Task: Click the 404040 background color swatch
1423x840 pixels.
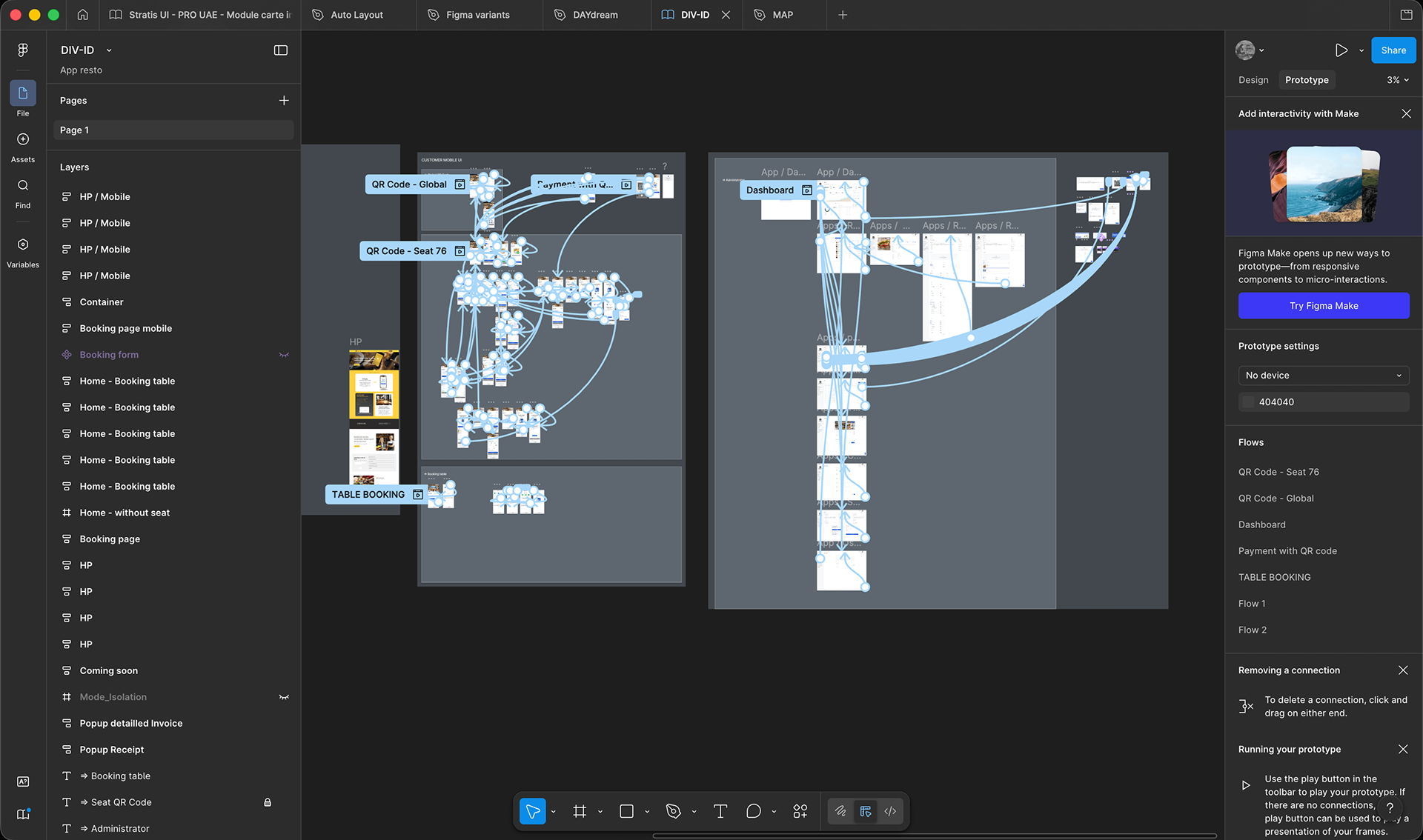Action: pos(1248,402)
